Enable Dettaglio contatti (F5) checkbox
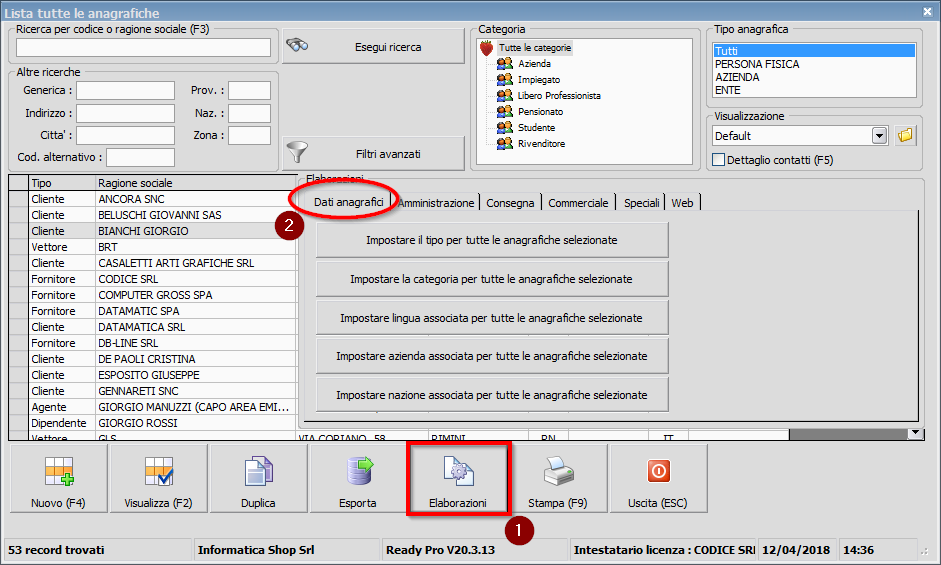 click(718, 160)
